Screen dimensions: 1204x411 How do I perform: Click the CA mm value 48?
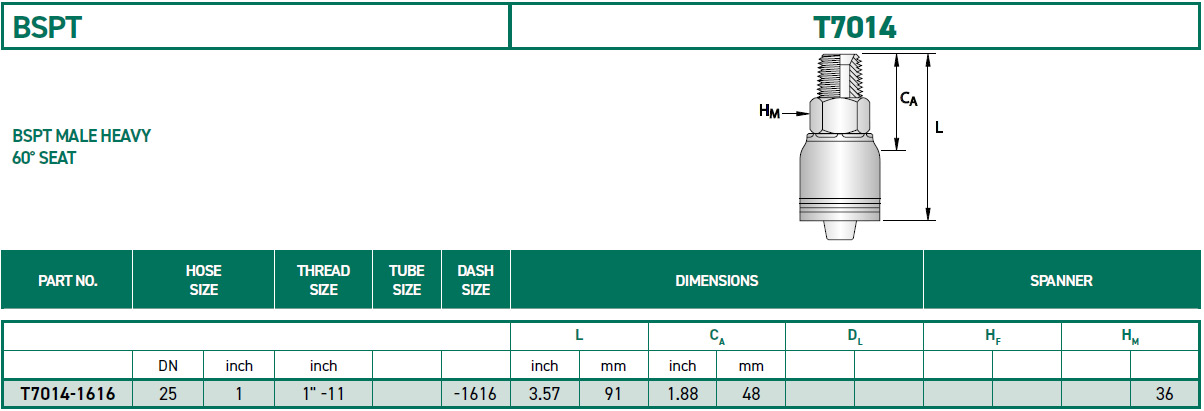click(x=751, y=394)
